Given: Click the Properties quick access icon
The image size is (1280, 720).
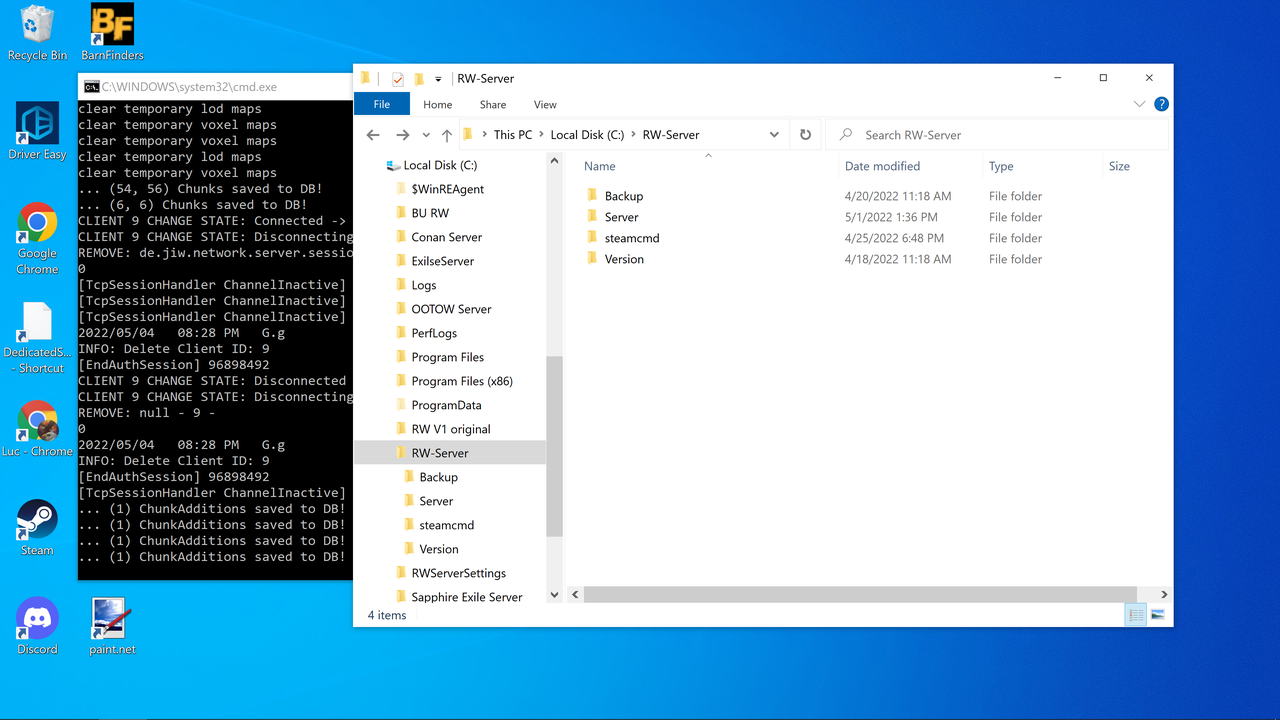Looking at the screenshot, I should coord(397,79).
